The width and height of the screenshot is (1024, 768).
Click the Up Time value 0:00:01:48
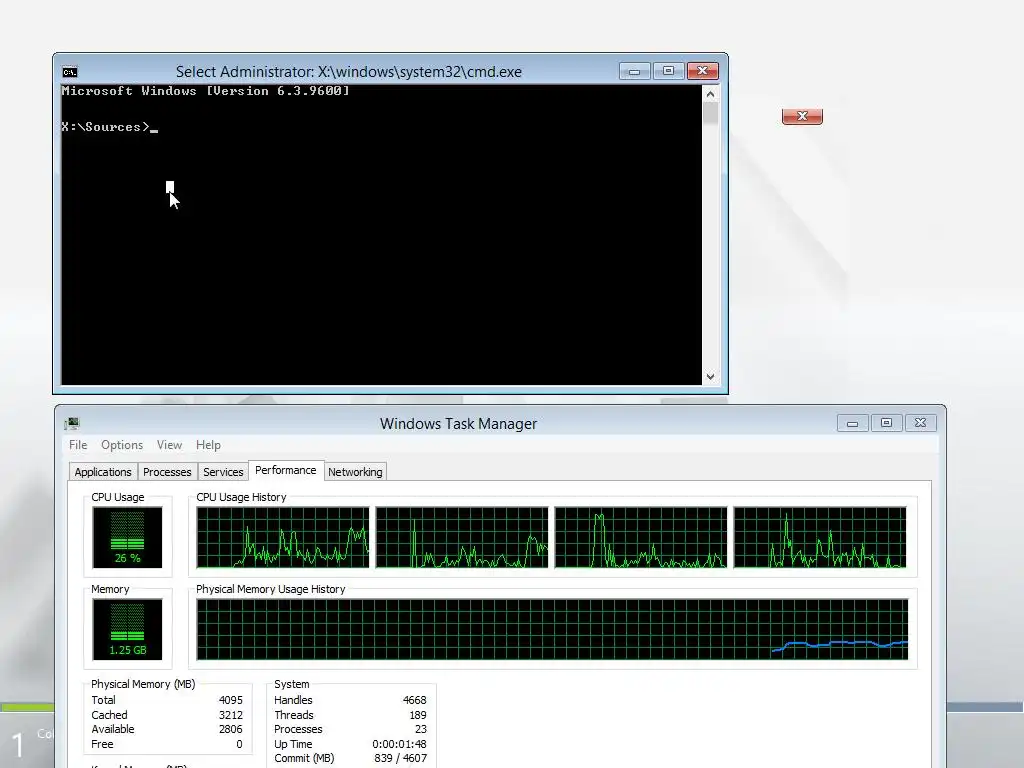[399, 744]
